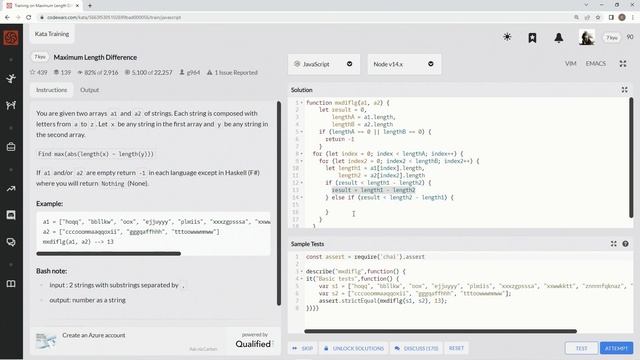Viewport: 640px width, 360px height.
Task: Expand the Solution editor panel
Action: point(624,89)
